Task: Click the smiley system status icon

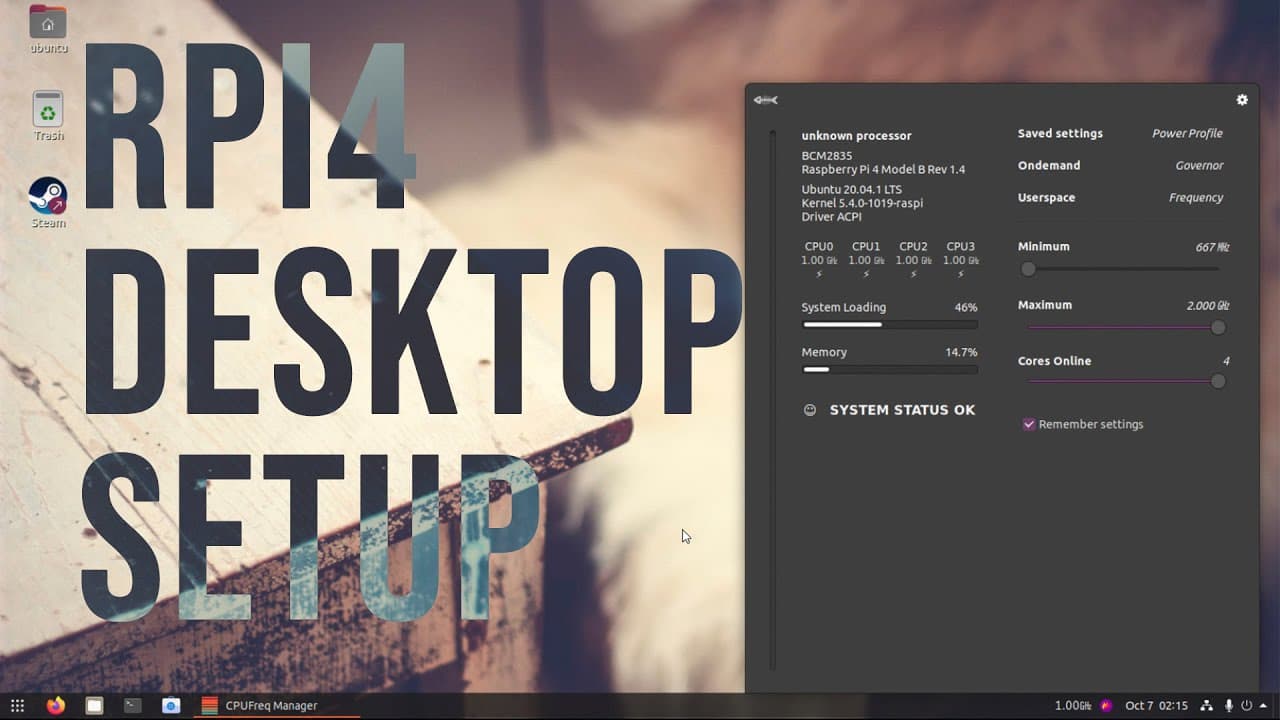Action: tap(810, 410)
